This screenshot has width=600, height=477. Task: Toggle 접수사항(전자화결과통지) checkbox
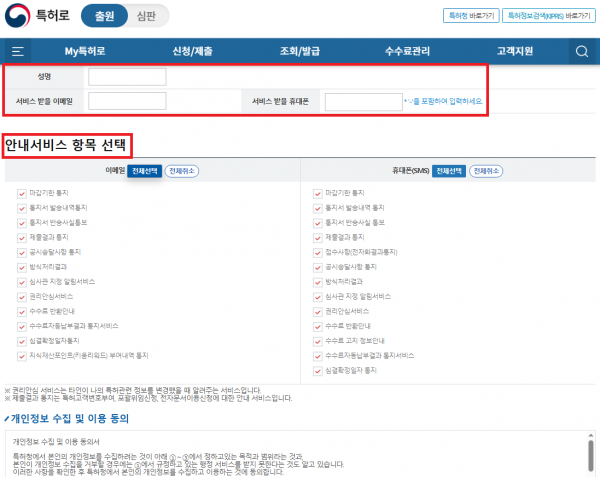coord(319,252)
